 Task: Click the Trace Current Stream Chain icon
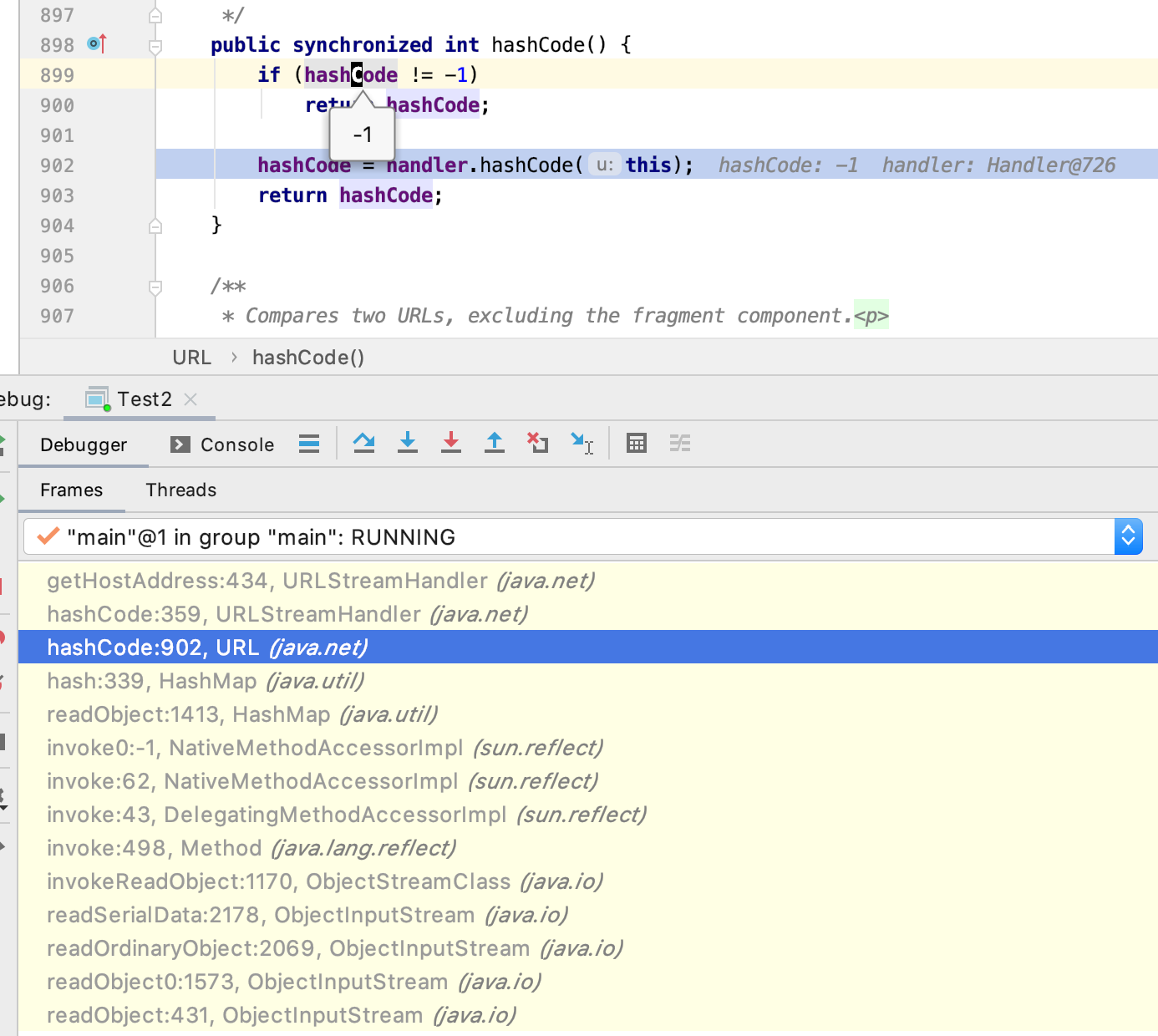coord(680,443)
